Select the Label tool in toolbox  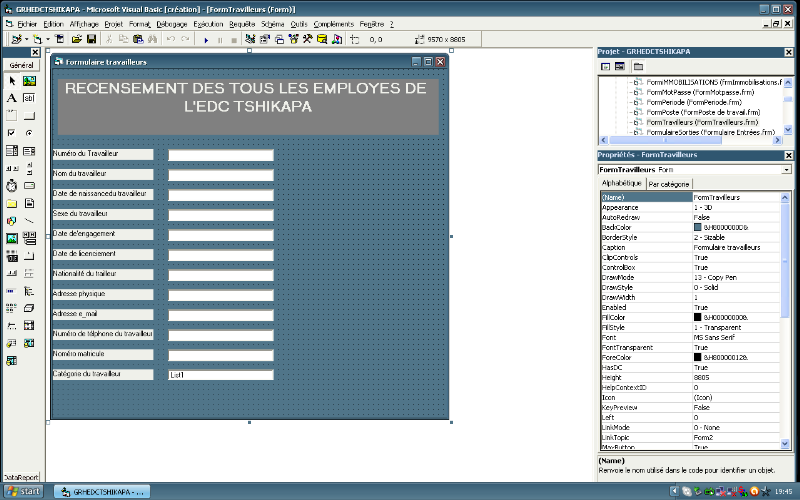coord(12,98)
